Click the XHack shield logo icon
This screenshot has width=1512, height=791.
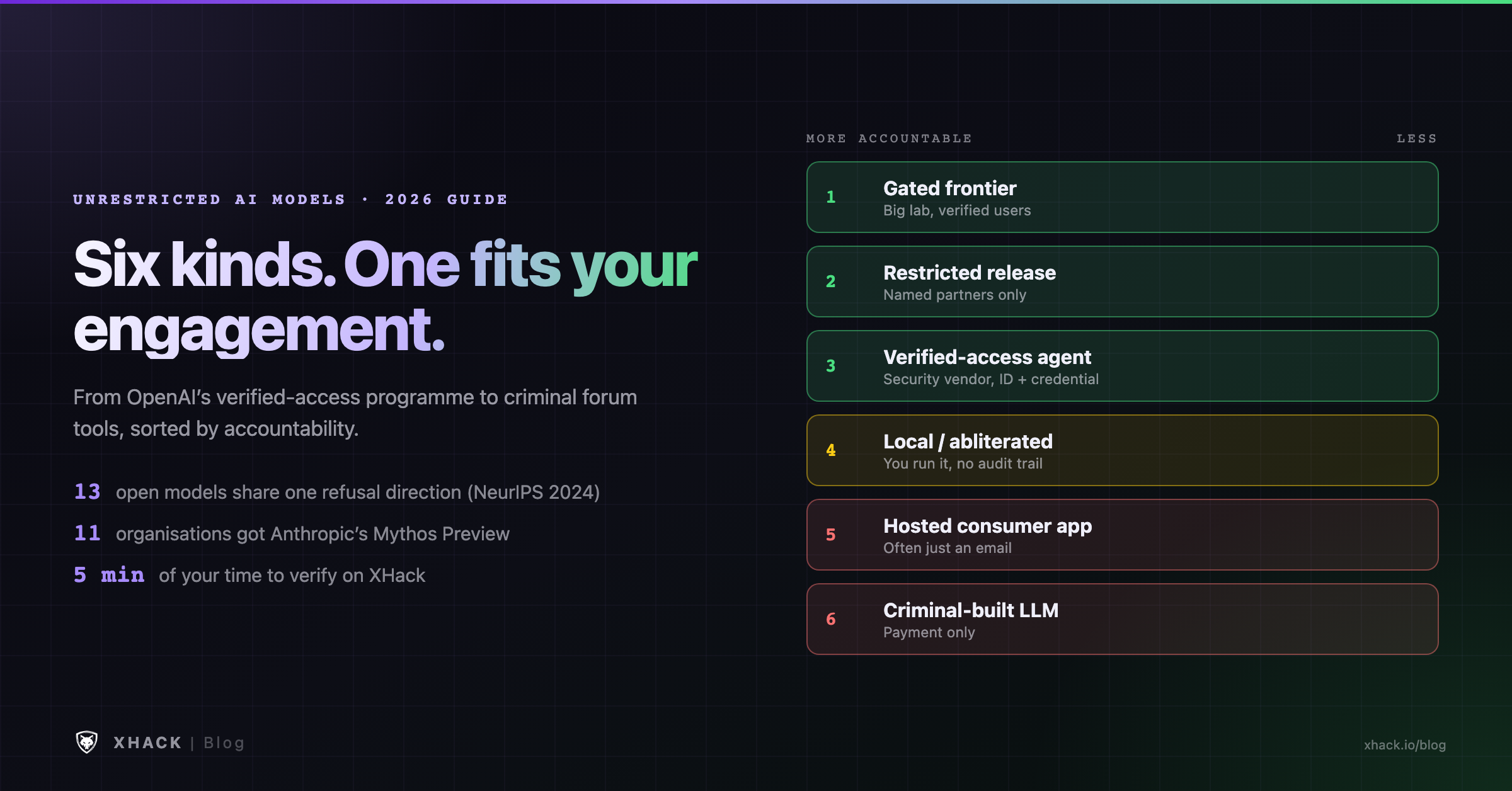87,743
